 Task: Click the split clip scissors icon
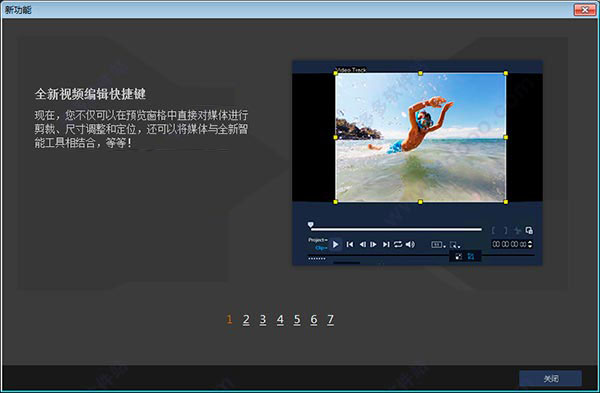(x=517, y=230)
